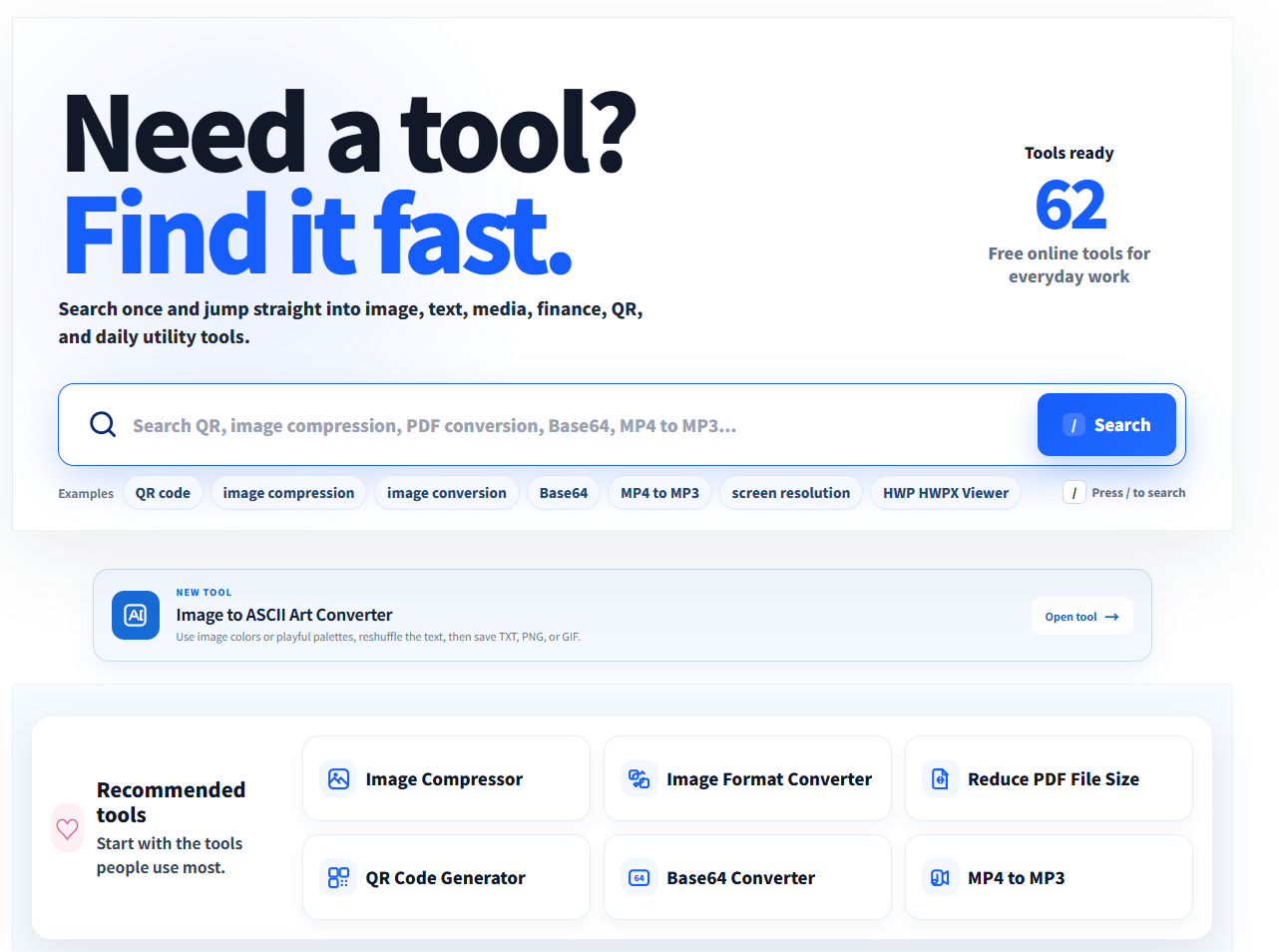Click the blue Search button

click(x=1106, y=424)
